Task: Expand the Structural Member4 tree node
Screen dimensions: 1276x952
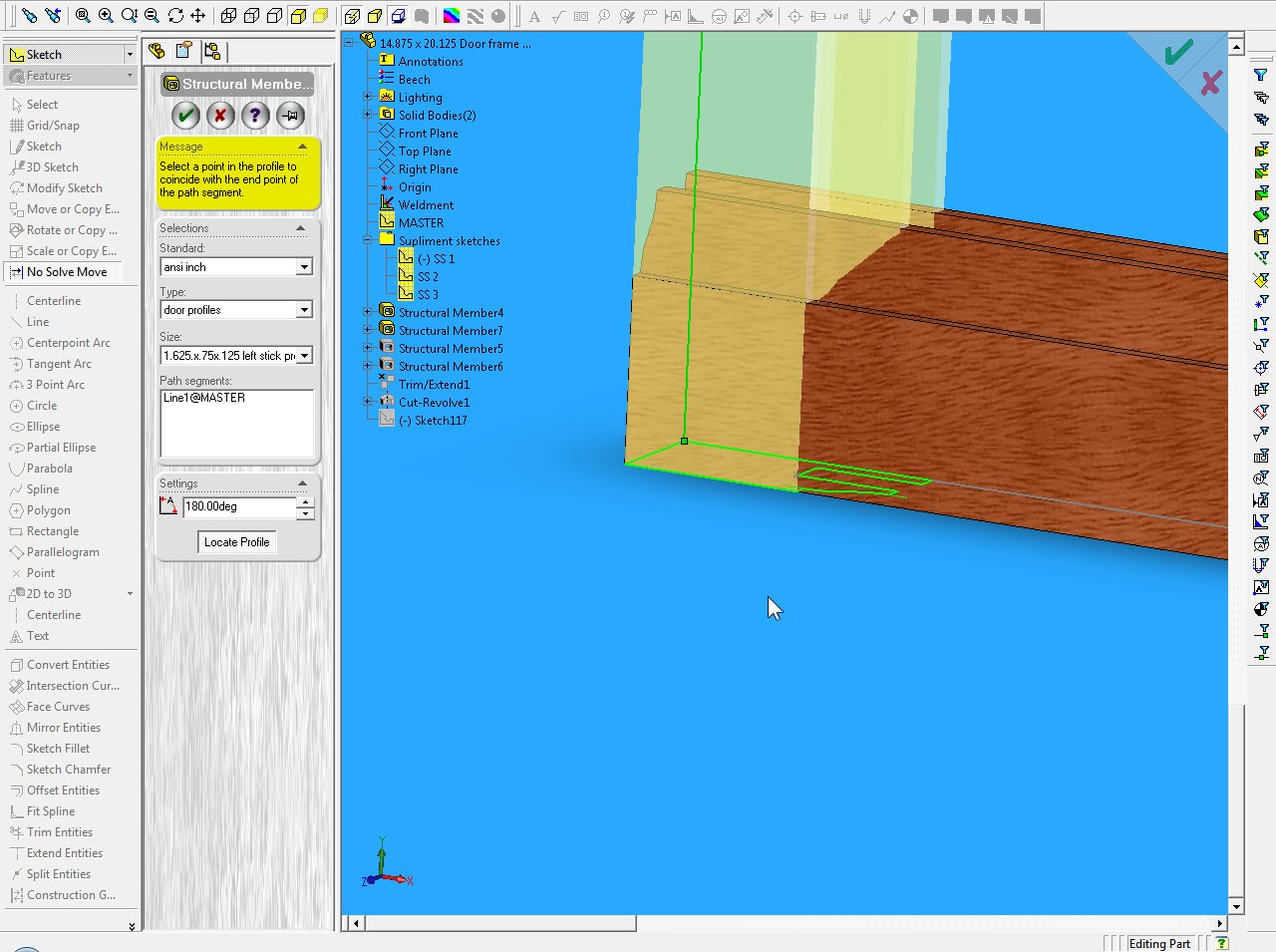Action: coord(368,312)
